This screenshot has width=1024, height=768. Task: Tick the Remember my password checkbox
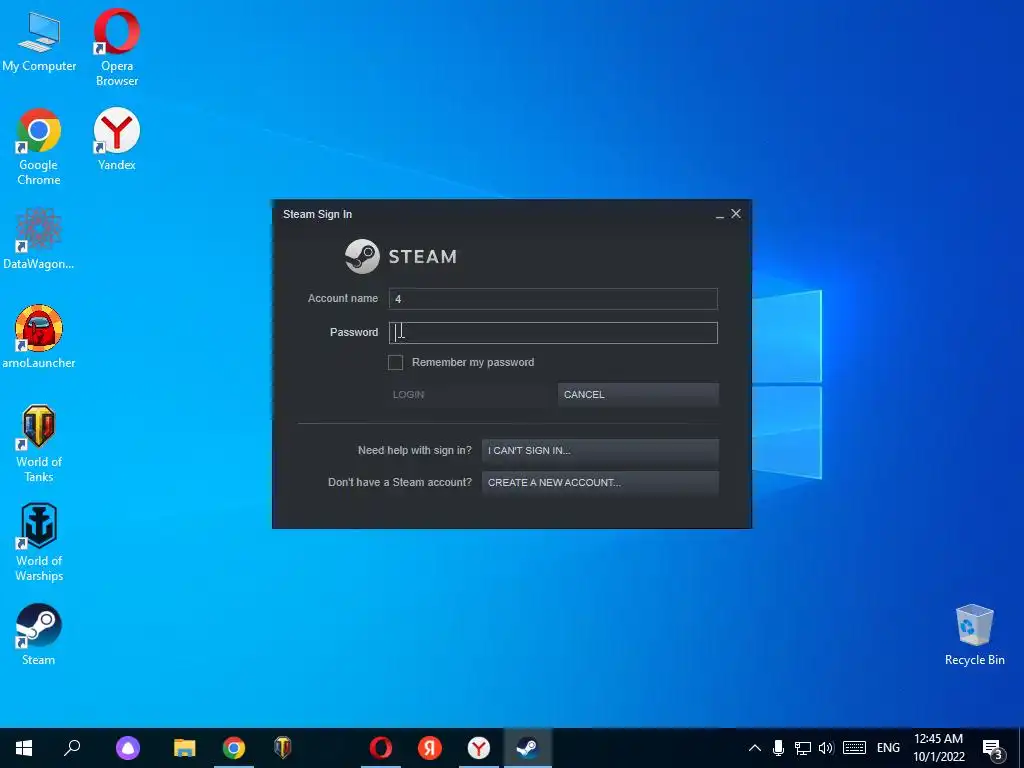pos(395,362)
